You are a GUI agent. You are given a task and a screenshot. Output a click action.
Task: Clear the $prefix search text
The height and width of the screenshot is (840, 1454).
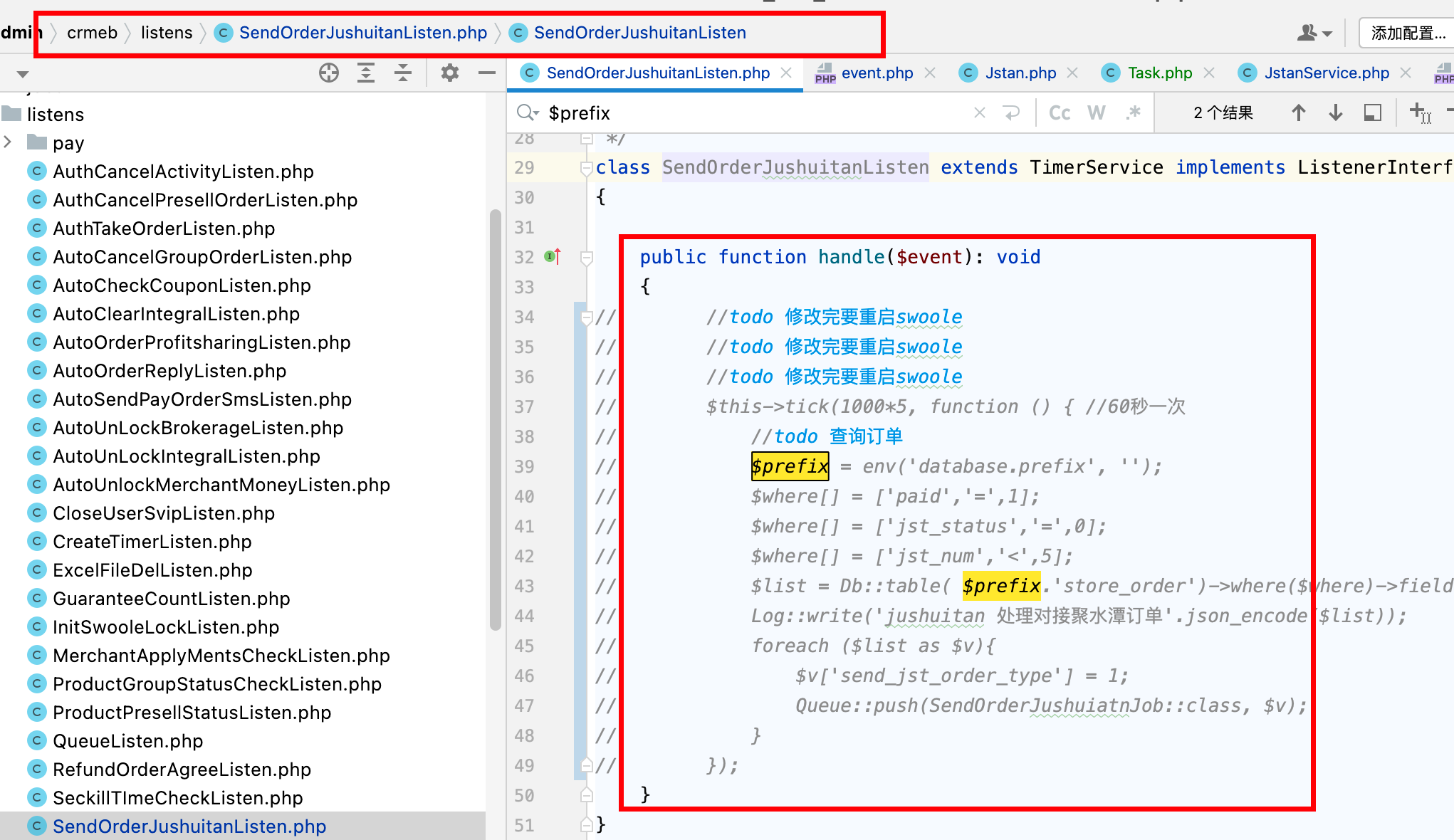click(980, 112)
